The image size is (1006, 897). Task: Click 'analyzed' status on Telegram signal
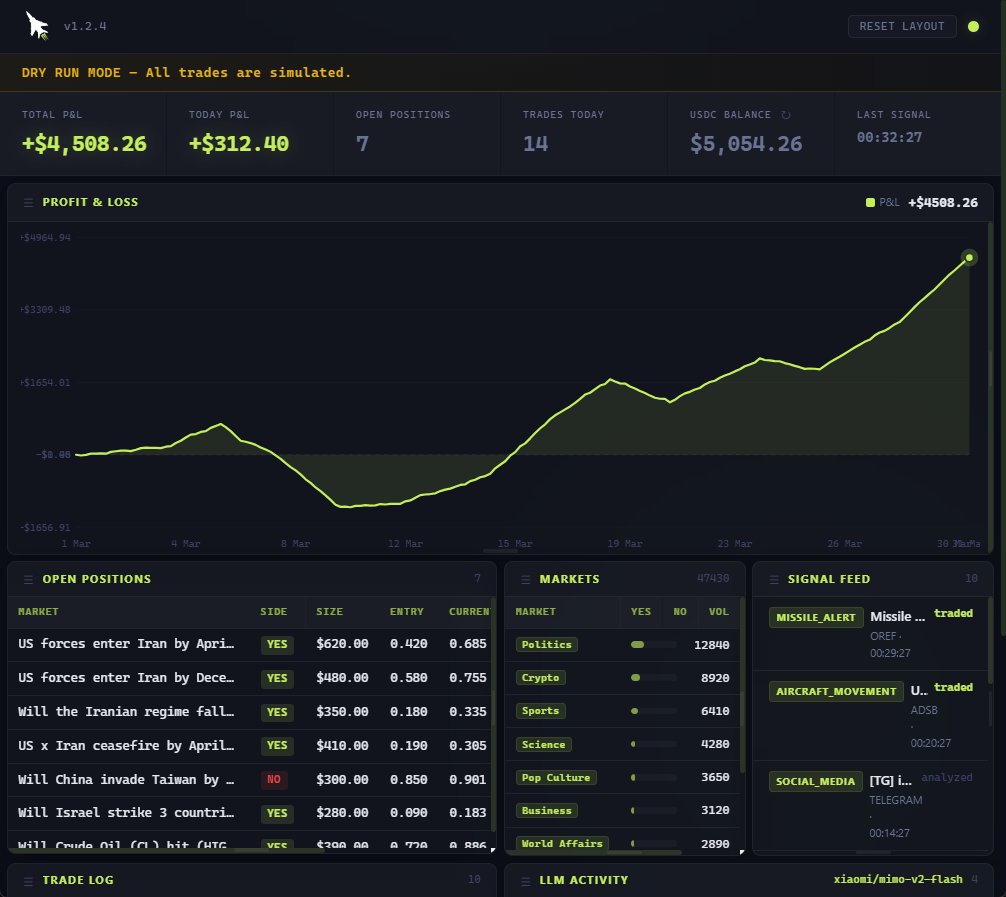point(947,778)
